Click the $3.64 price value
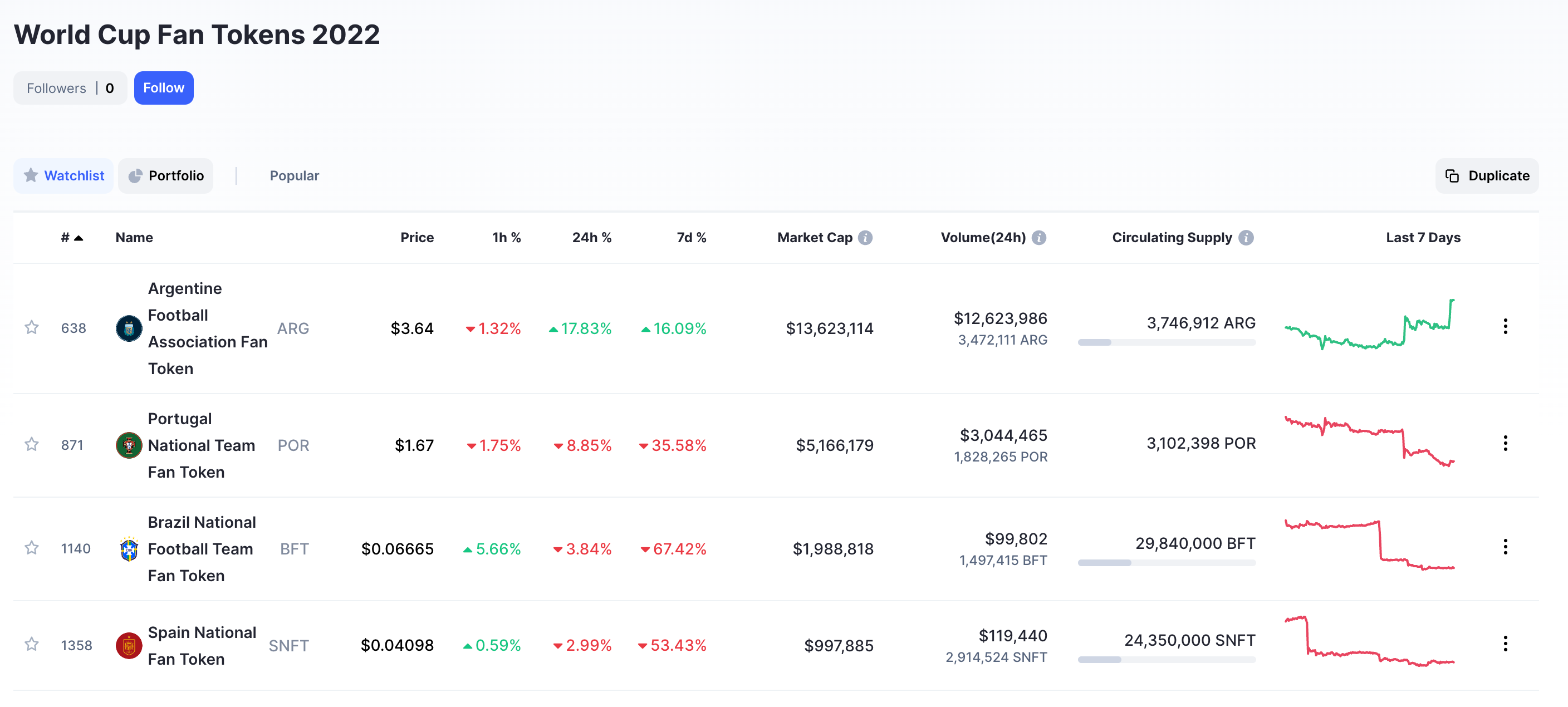 412,328
